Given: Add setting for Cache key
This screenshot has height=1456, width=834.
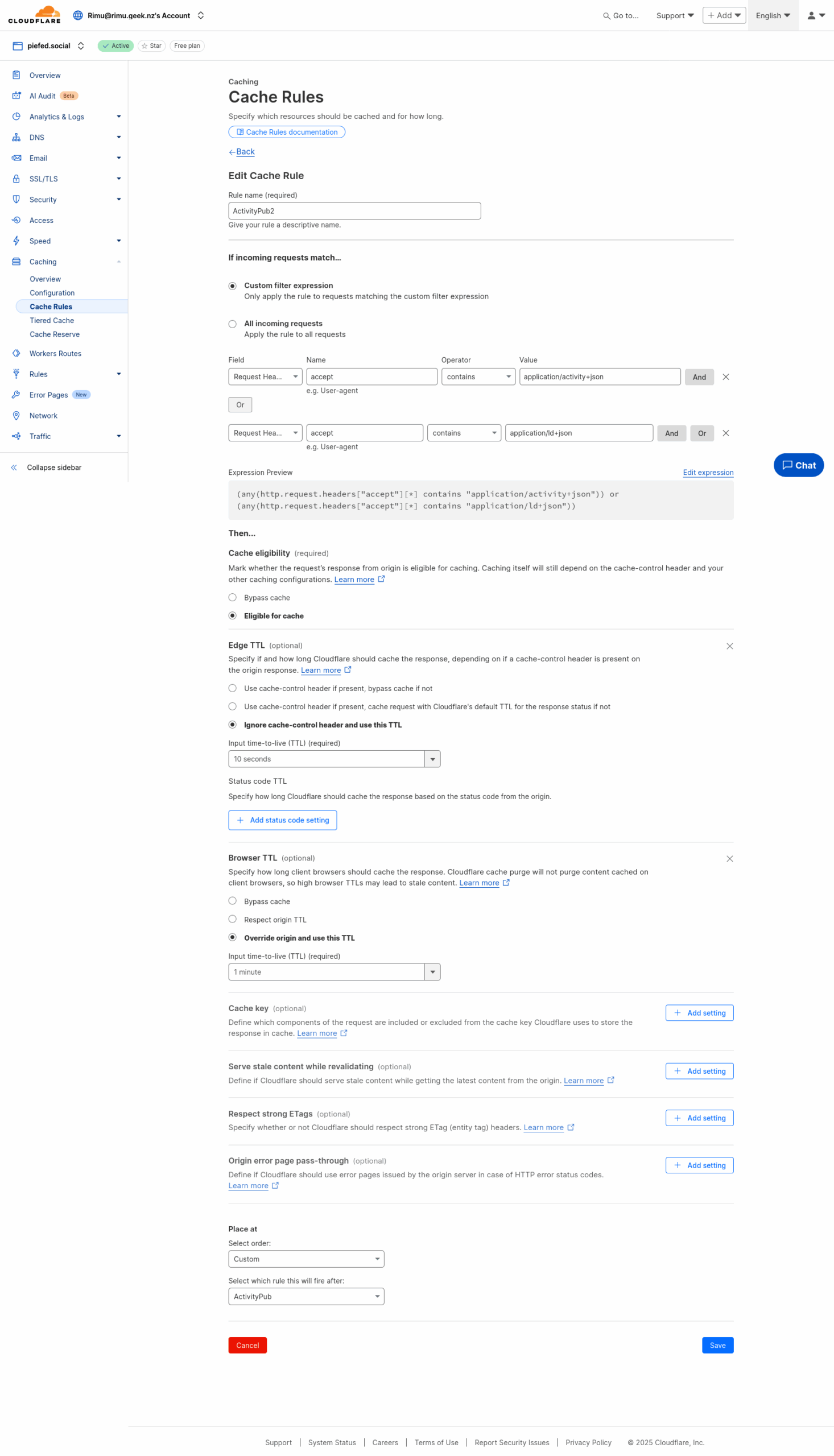Looking at the screenshot, I should 699,1013.
